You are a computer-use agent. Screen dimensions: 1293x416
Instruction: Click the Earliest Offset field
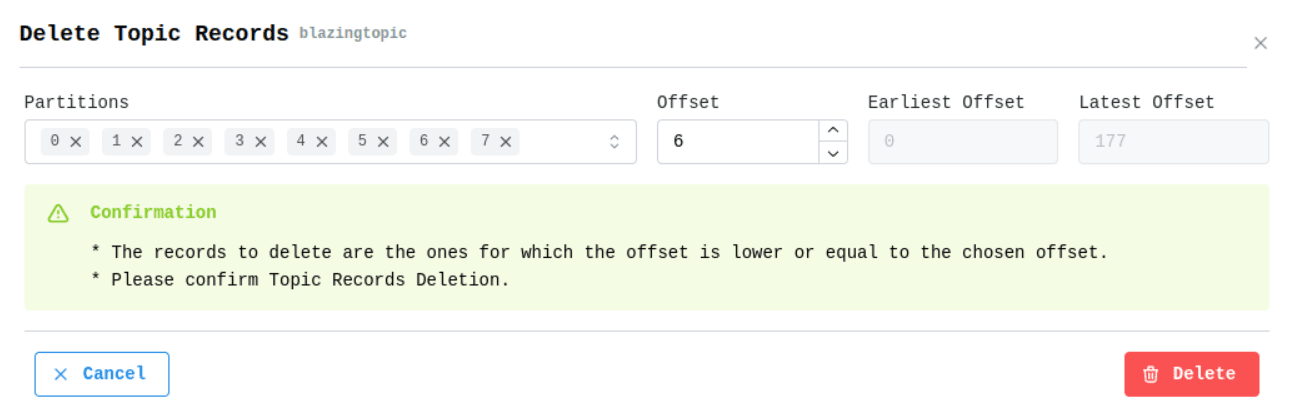[x=963, y=142]
